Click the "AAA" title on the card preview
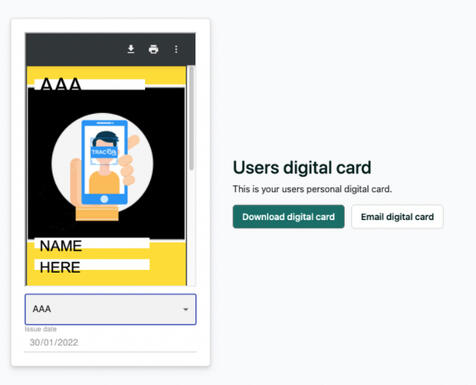This screenshot has width=476, height=385. pyautogui.click(x=61, y=84)
